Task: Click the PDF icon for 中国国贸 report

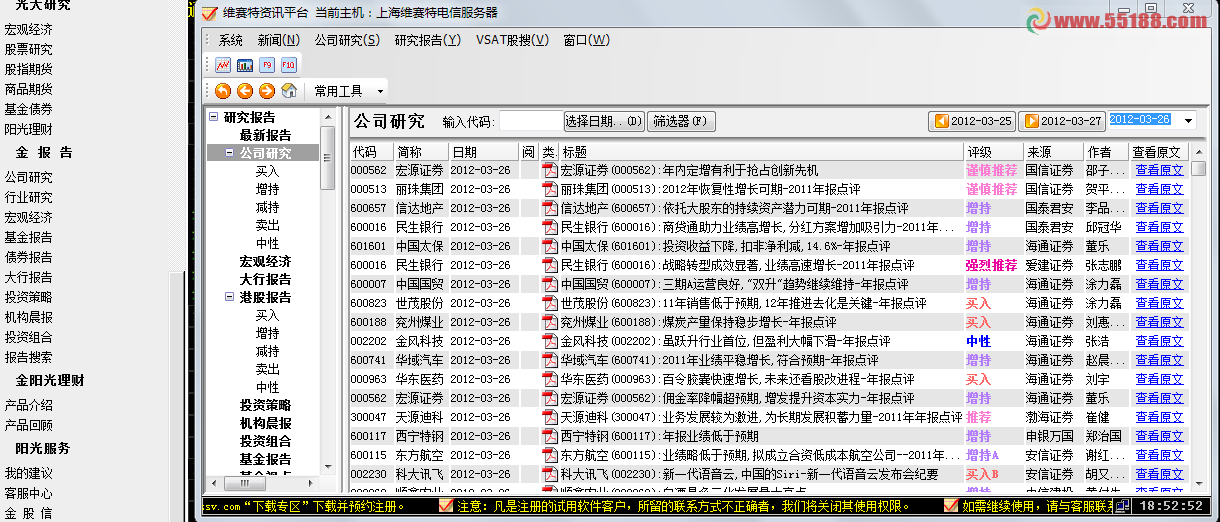Action: pos(549,284)
